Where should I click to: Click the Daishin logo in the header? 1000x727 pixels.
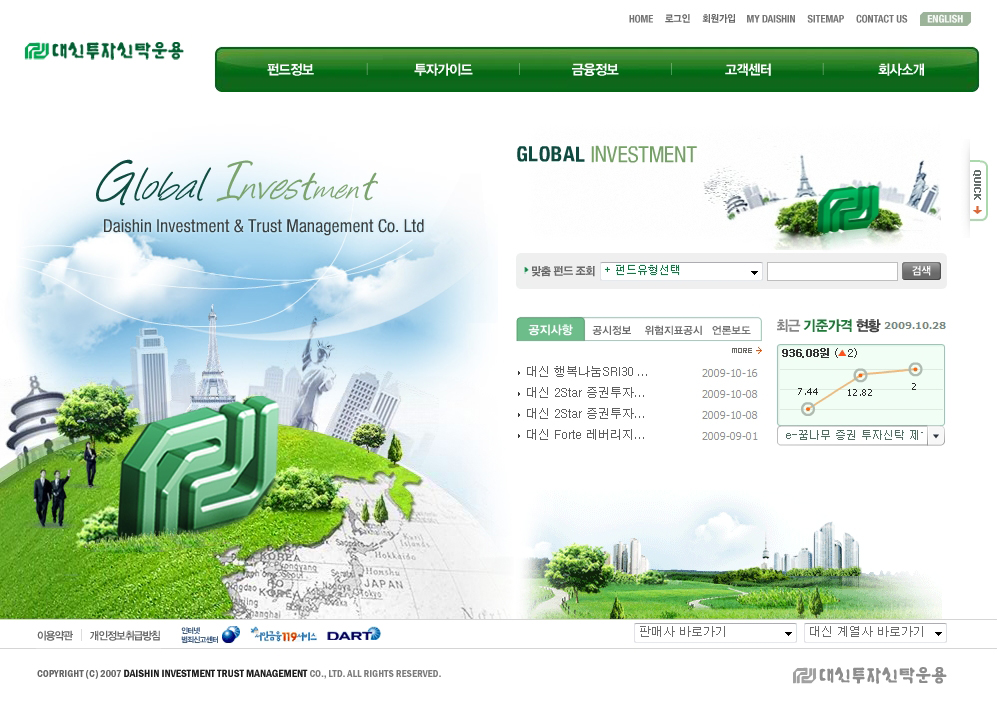104,51
